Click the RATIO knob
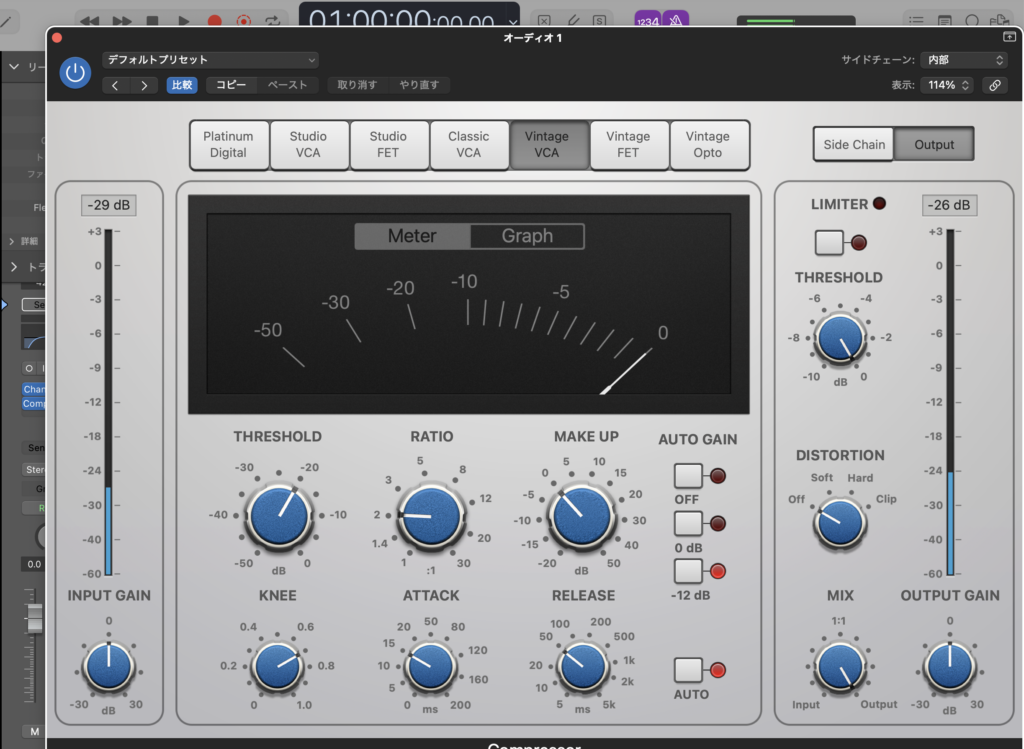The width and height of the screenshot is (1024, 749). point(431,516)
